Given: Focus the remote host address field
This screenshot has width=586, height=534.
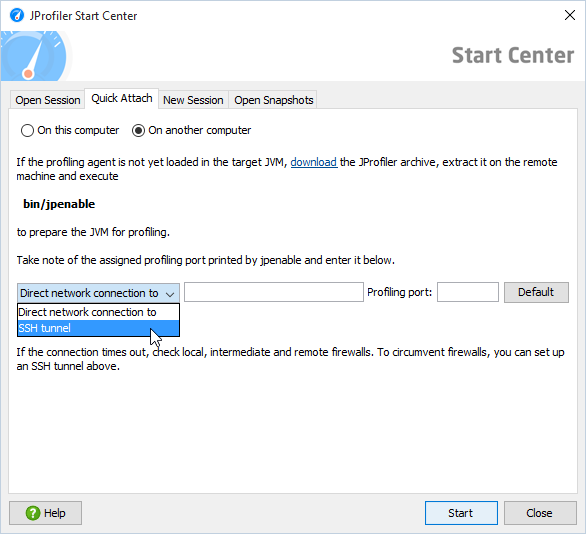Looking at the screenshot, I should pos(274,292).
